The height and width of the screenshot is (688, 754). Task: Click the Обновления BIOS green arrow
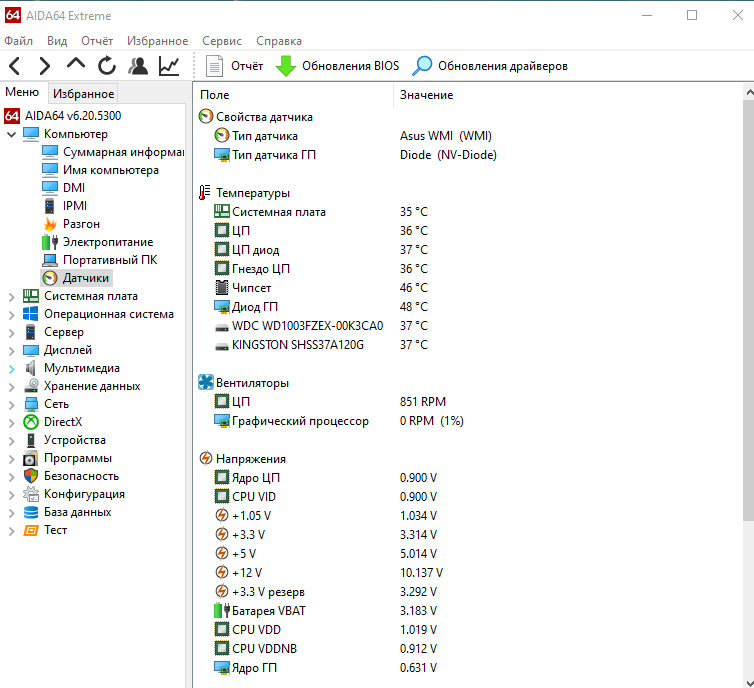click(x=286, y=66)
